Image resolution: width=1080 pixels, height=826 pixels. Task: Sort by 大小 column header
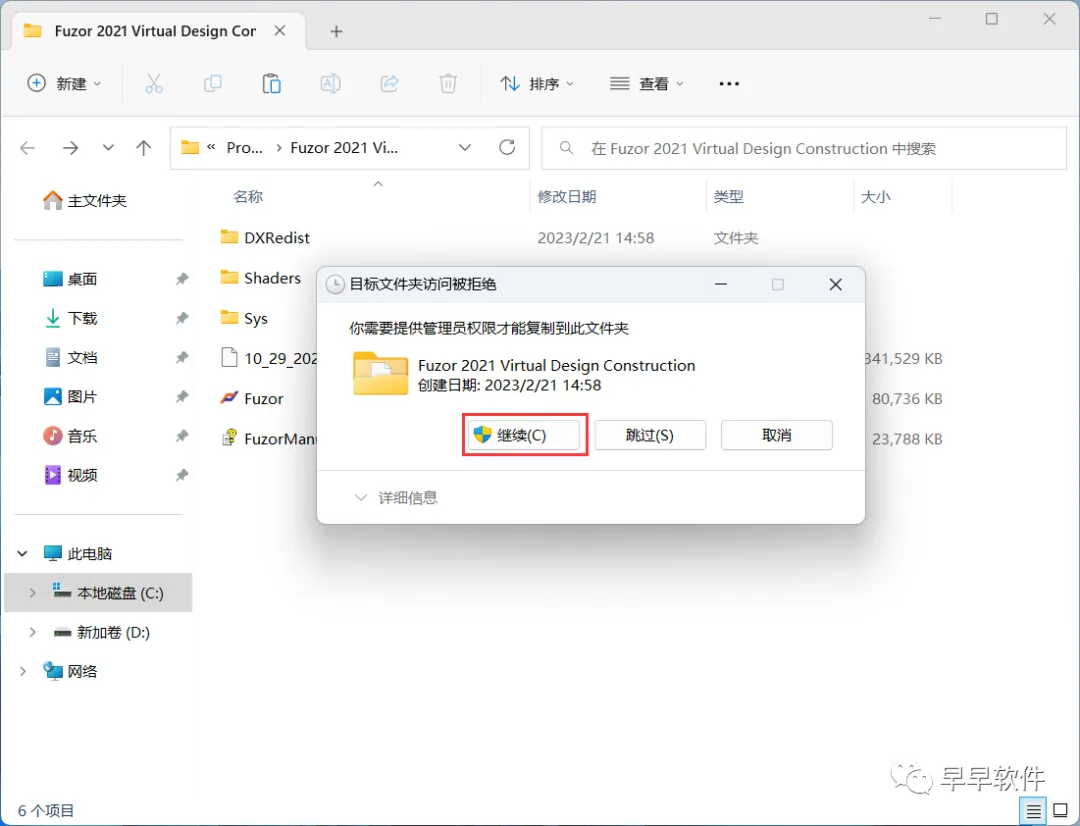tap(875, 197)
